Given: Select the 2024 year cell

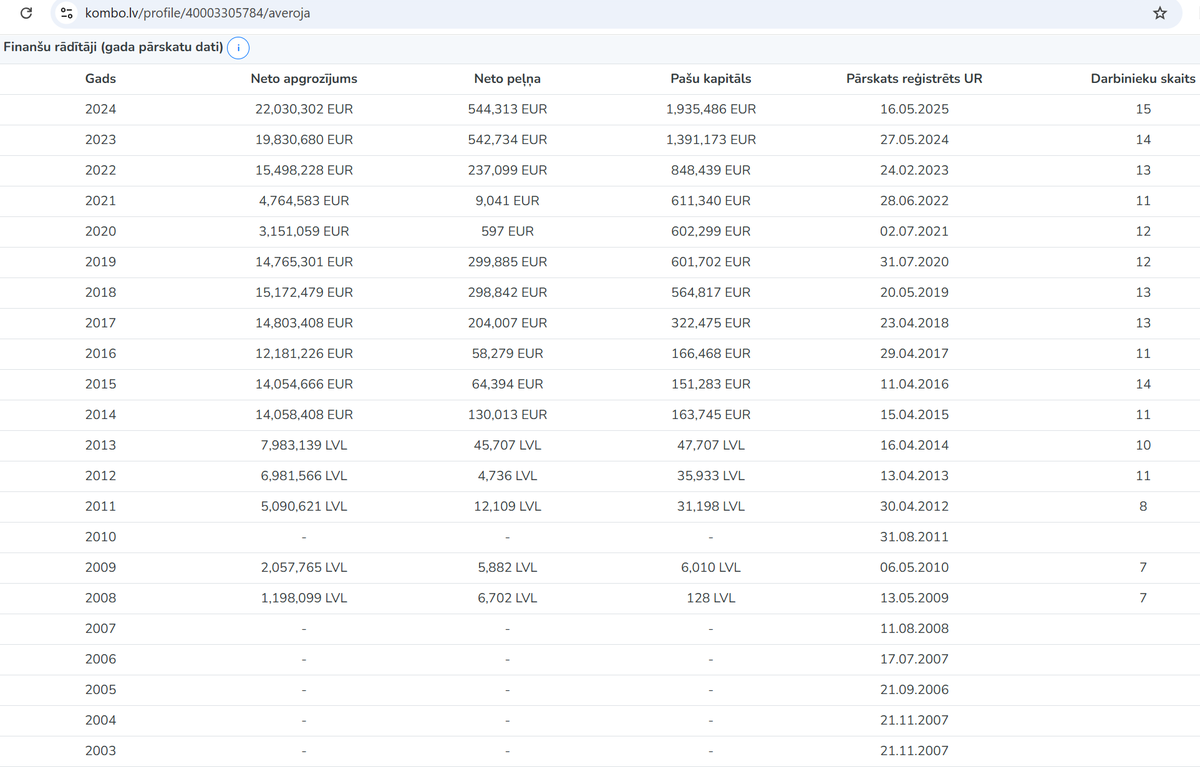Looking at the screenshot, I should (101, 109).
